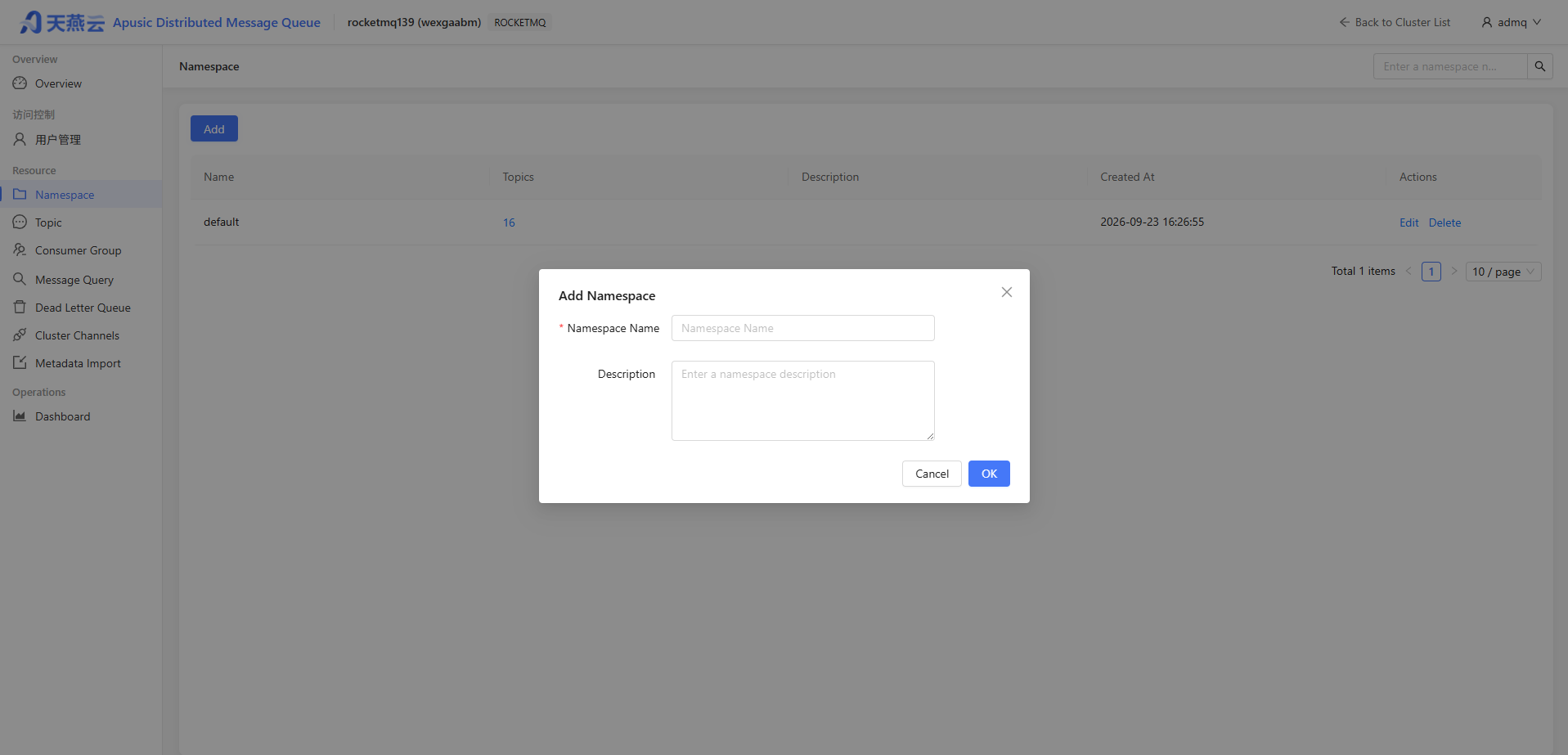Image resolution: width=1568 pixels, height=755 pixels.
Task: Delete the default namespace row
Action: pos(1444,222)
